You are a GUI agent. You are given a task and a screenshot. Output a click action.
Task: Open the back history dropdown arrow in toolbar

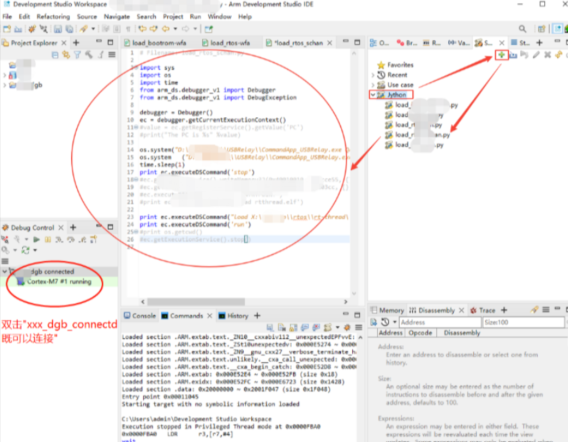175,29
